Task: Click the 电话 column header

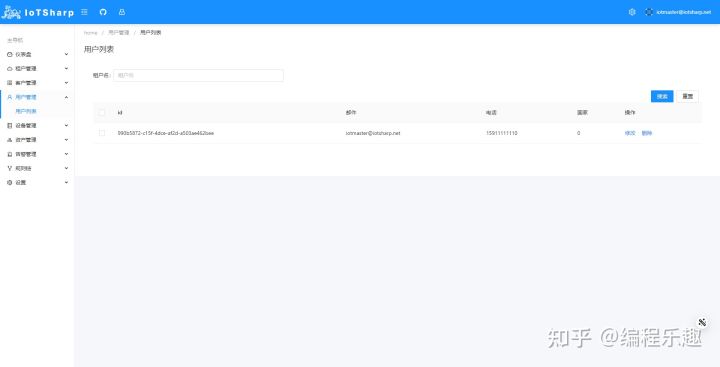Action: pyautogui.click(x=491, y=113)
